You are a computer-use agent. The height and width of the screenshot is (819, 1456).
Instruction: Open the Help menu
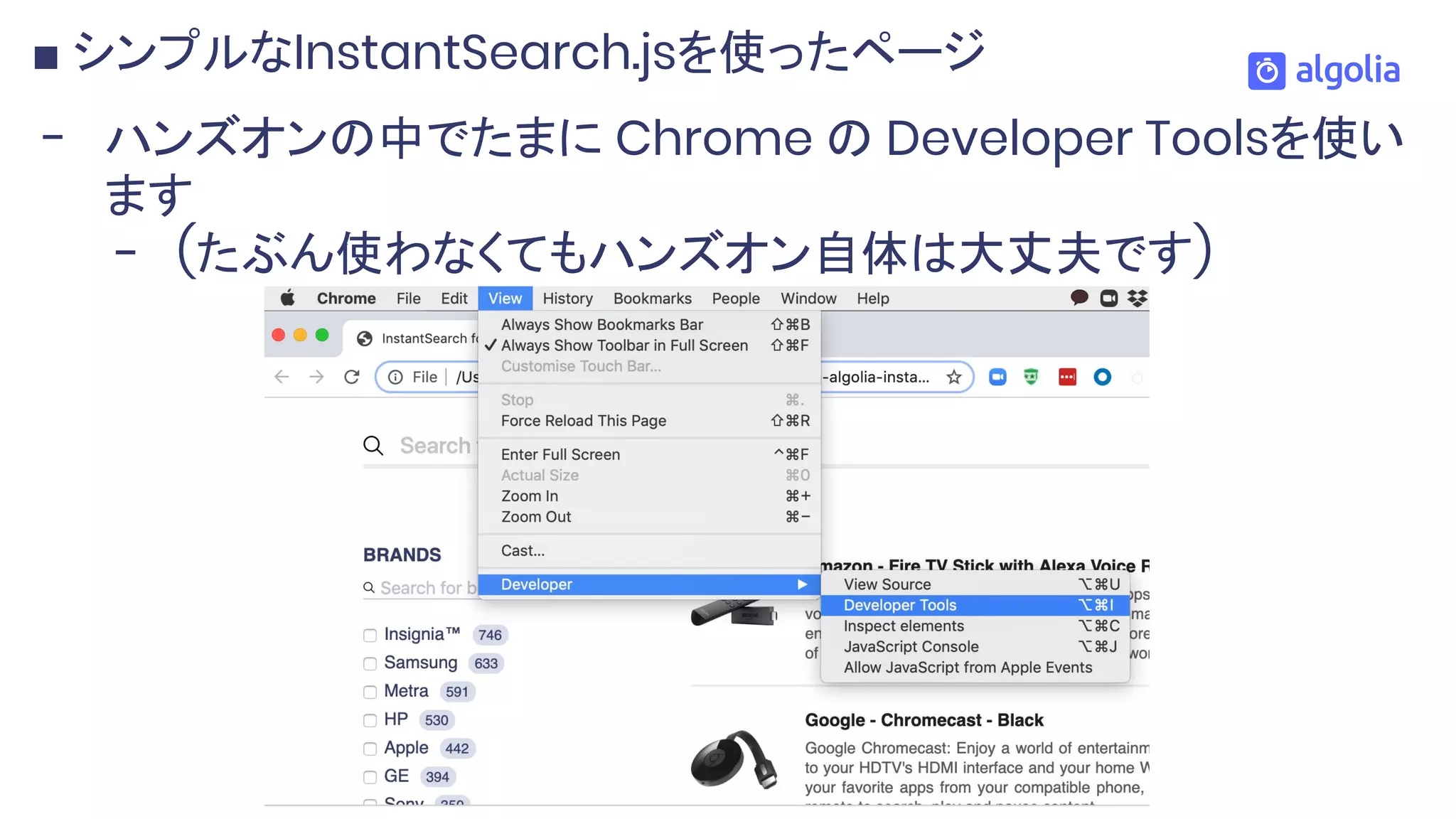(872, 299)
